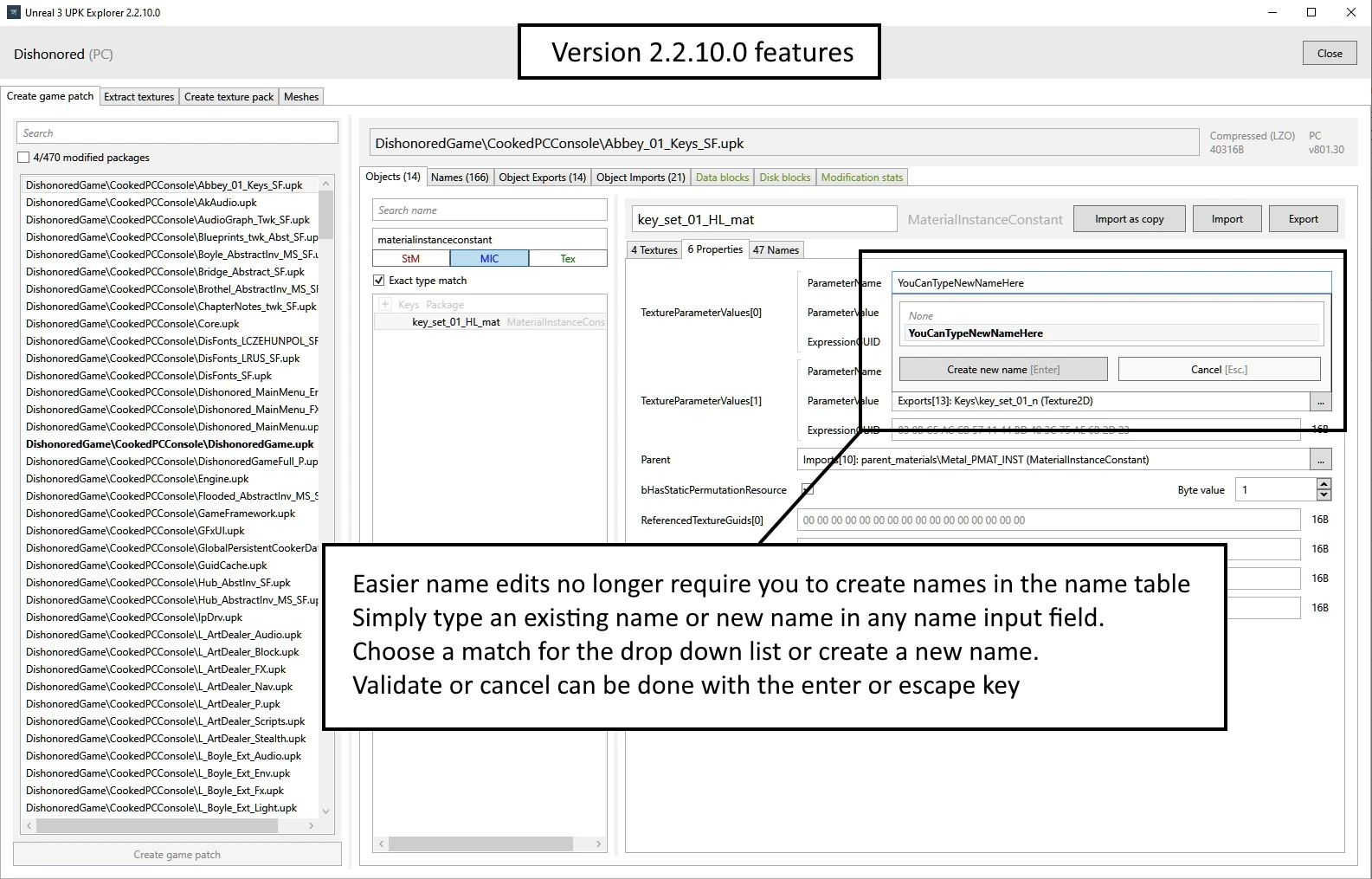This screenshot has height=879, width=1372.
Task: Uncheck the Exact type match checkbox
Action: pos(378,281)
